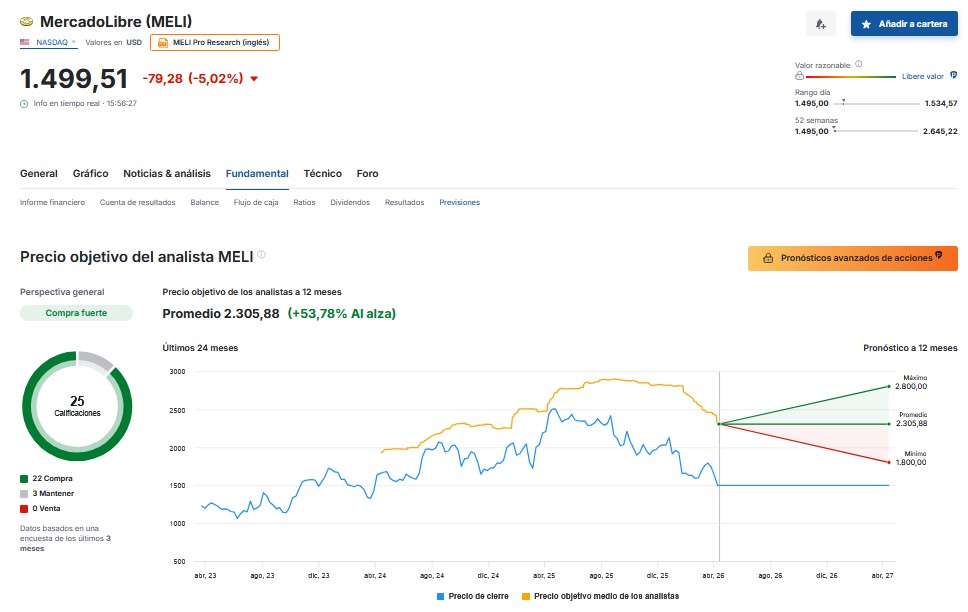Screen dimensions: 968x612
Task: Open Informe financiero subtab
Action: click(x=52, y=203)
